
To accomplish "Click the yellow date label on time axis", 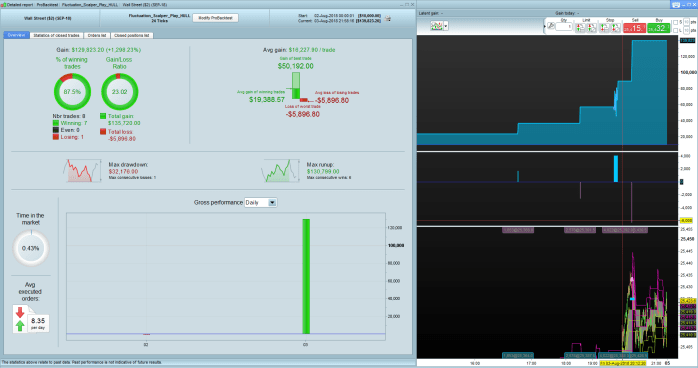I will 624,363.
